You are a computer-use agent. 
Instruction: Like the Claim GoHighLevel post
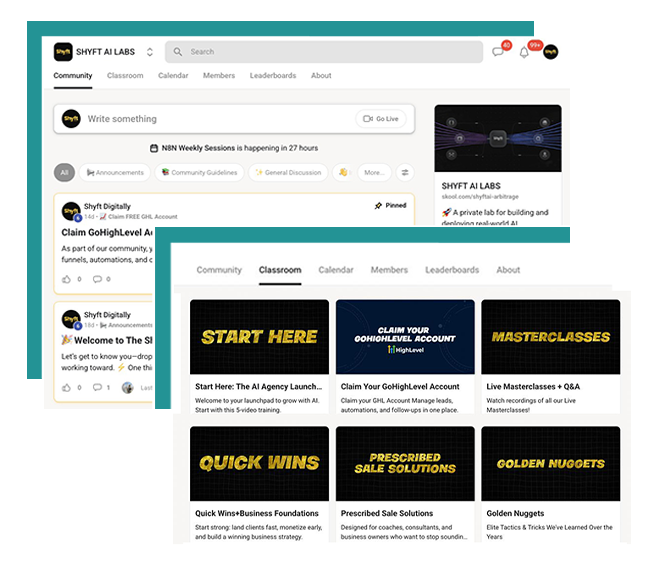coord(66,279)
